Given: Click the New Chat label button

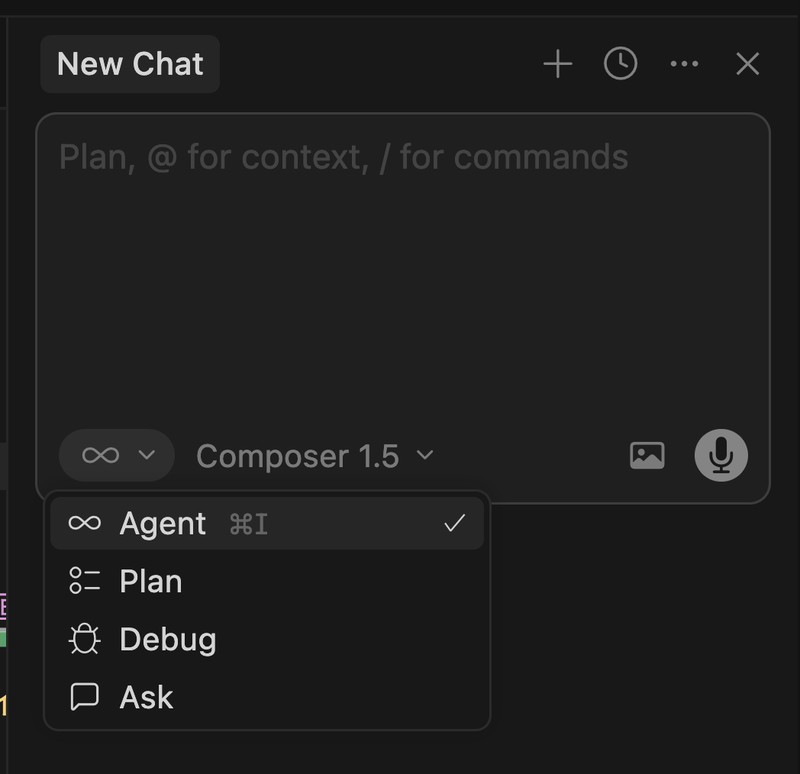Looking at the screenshot, I should coord(129,63).
